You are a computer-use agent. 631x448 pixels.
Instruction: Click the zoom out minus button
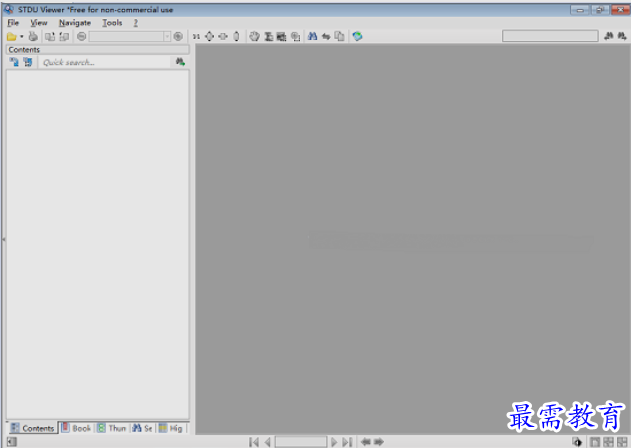tap(81, 37)
